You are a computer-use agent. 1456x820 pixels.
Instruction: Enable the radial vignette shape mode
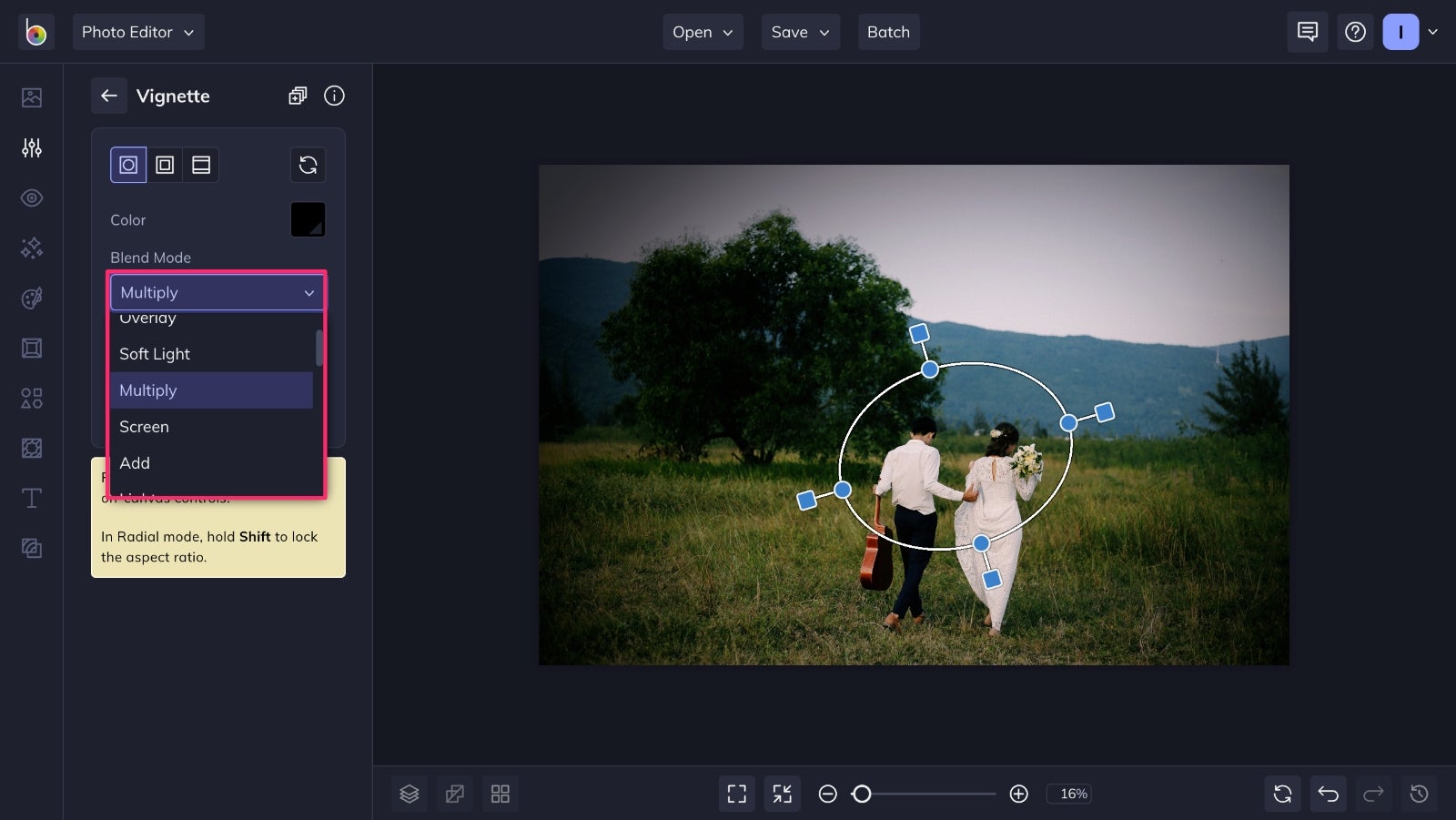(128, 165)
